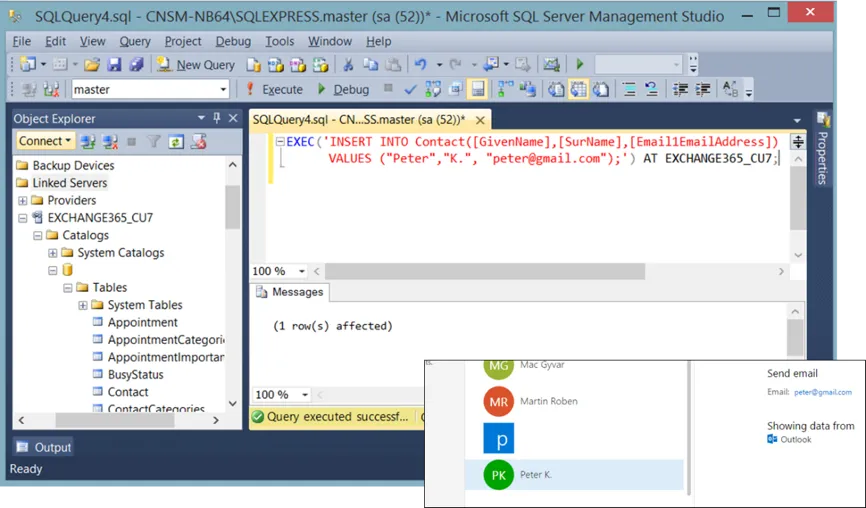Uncomment the selected lines icon
Screen dimensions: 866x508
652,89
